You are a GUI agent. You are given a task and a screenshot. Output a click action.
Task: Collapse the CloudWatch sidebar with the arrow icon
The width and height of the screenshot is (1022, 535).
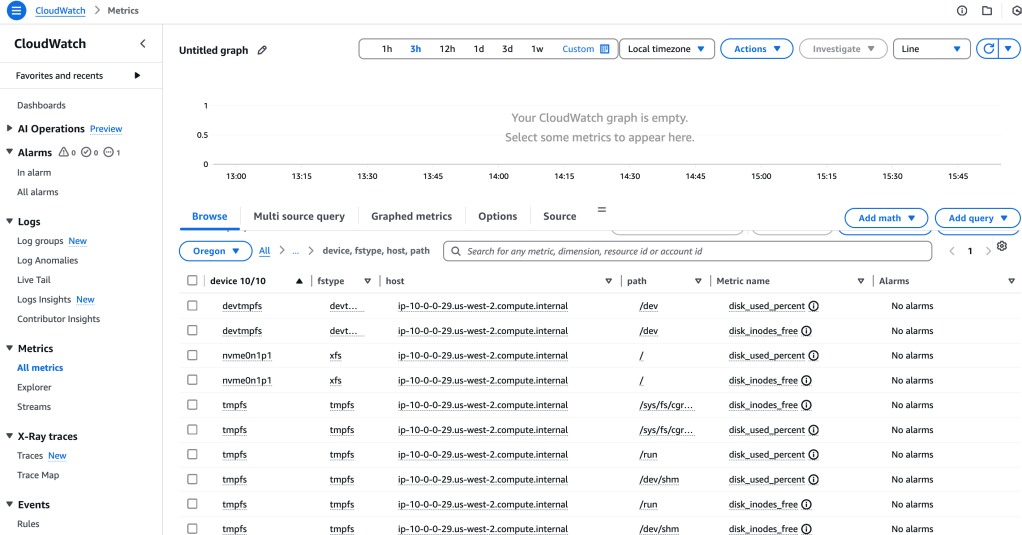coord(142,44)
